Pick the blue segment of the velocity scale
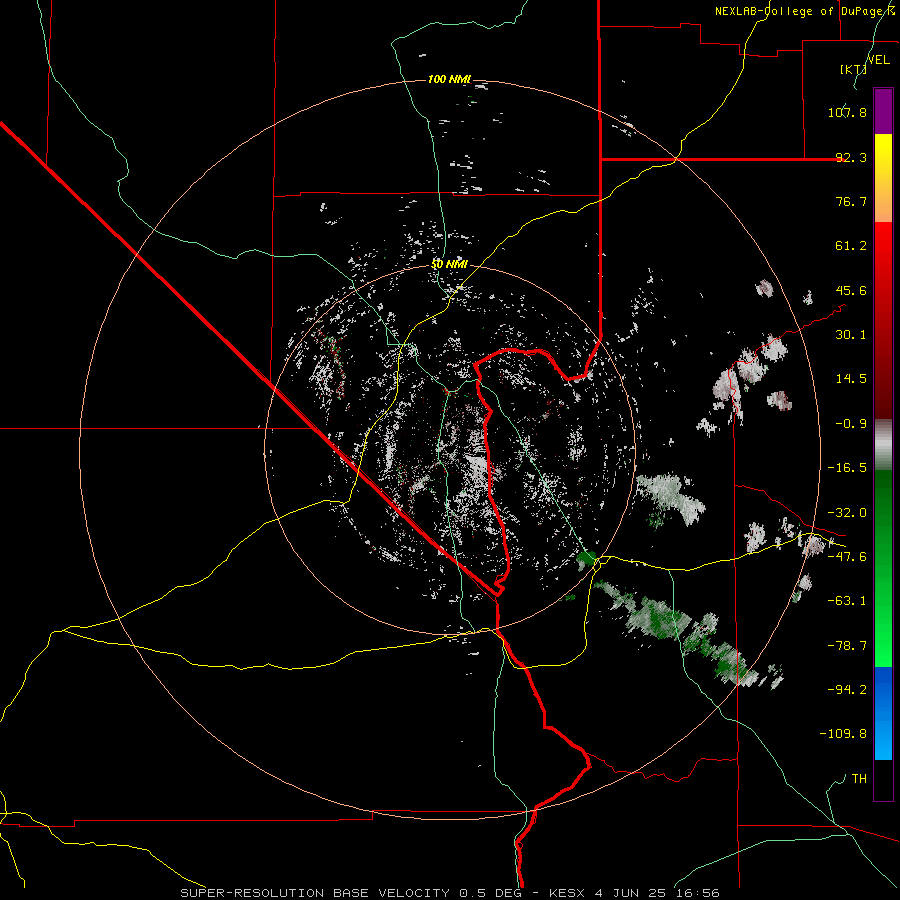The height and width of the screenshot is (900, 900). [883, 713]
